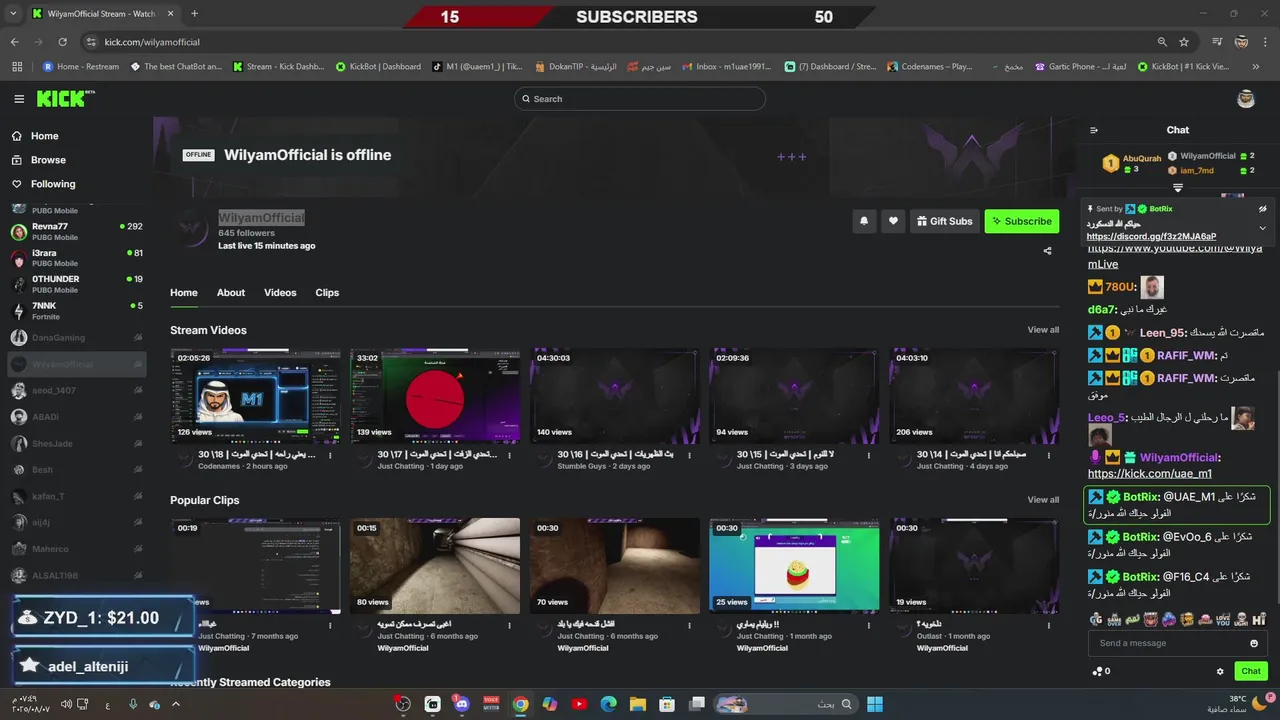
Task: Open Microsoft Edge from the taskbar
Action: pos(608,704)
